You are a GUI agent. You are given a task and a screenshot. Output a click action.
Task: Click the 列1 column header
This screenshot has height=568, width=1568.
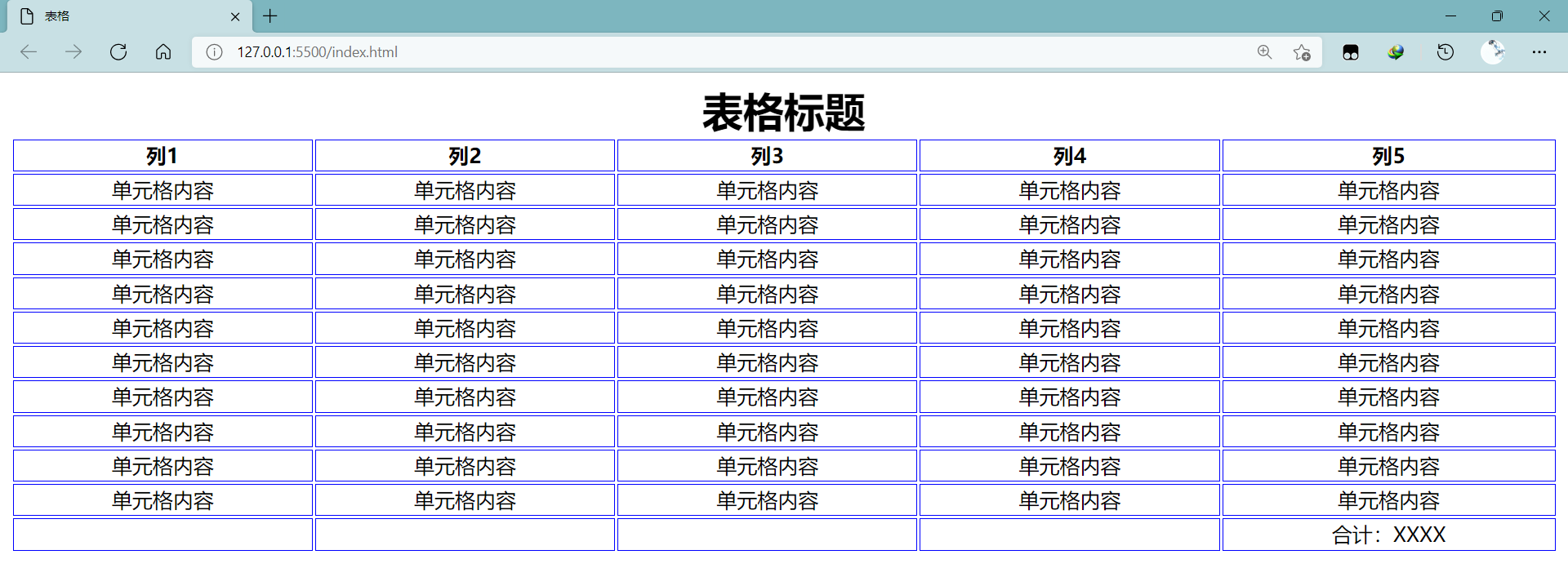(163, 156)
